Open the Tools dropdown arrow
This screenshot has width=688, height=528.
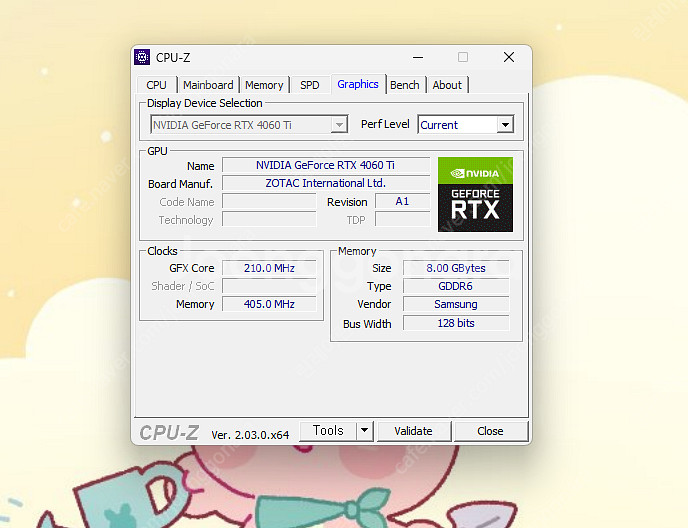pos(365,431)
